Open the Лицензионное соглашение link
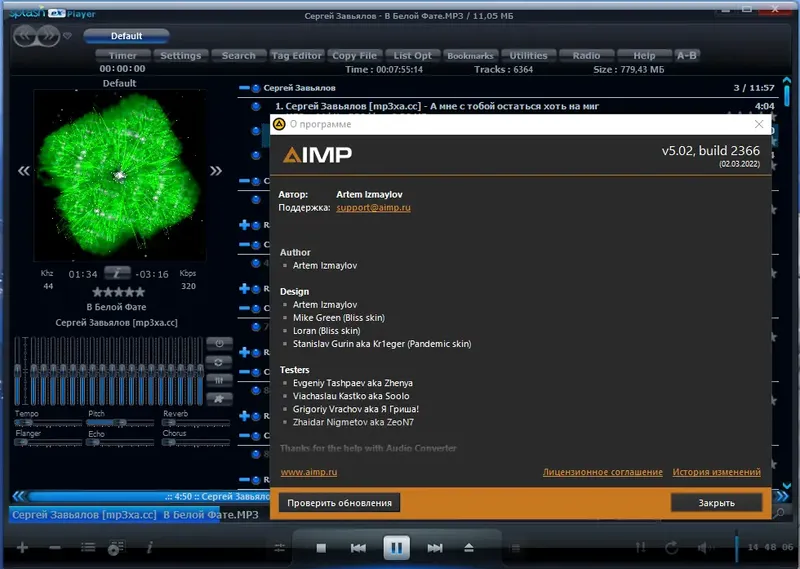The image size is (800, 569). pyautogui.click(x=603, y=472)
